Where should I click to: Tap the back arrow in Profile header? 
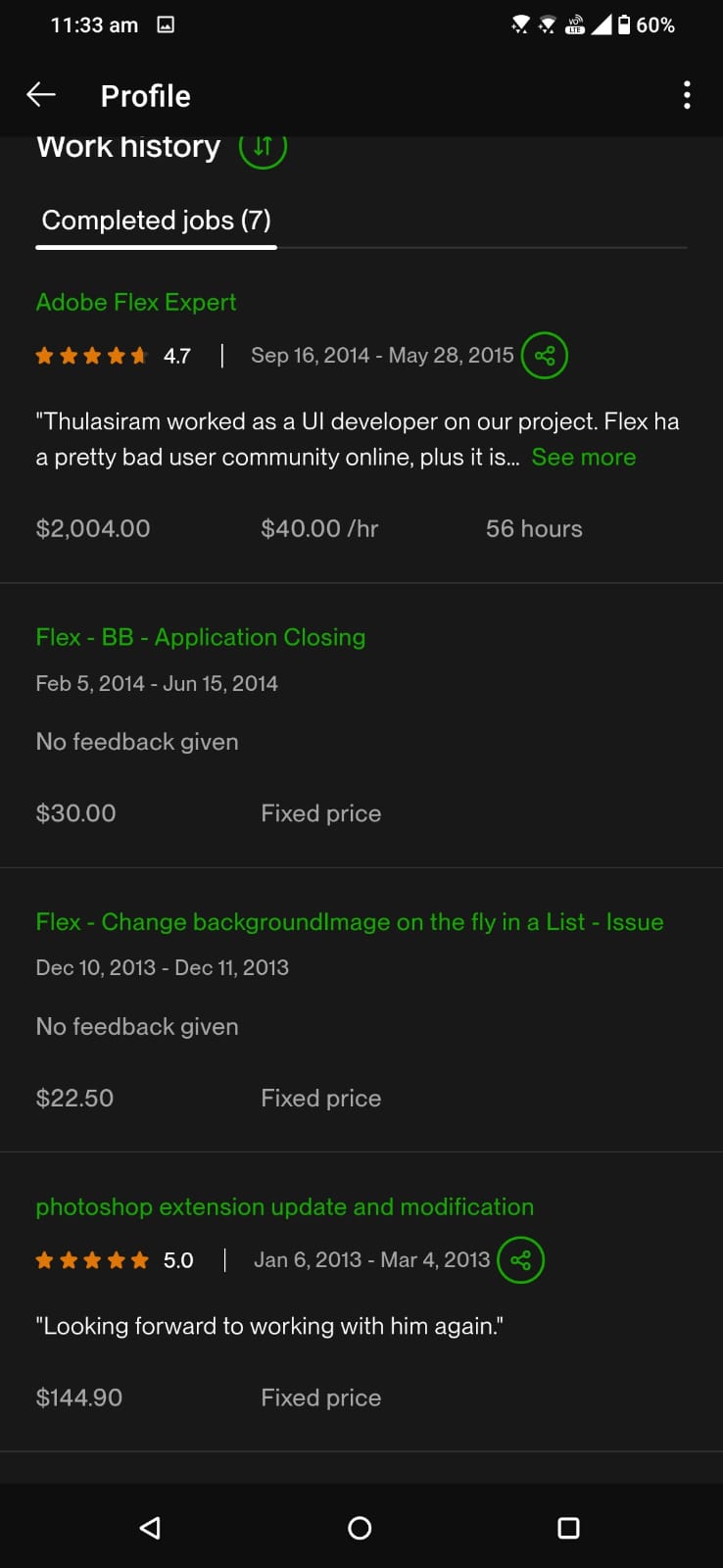click(x=41, y=95)
